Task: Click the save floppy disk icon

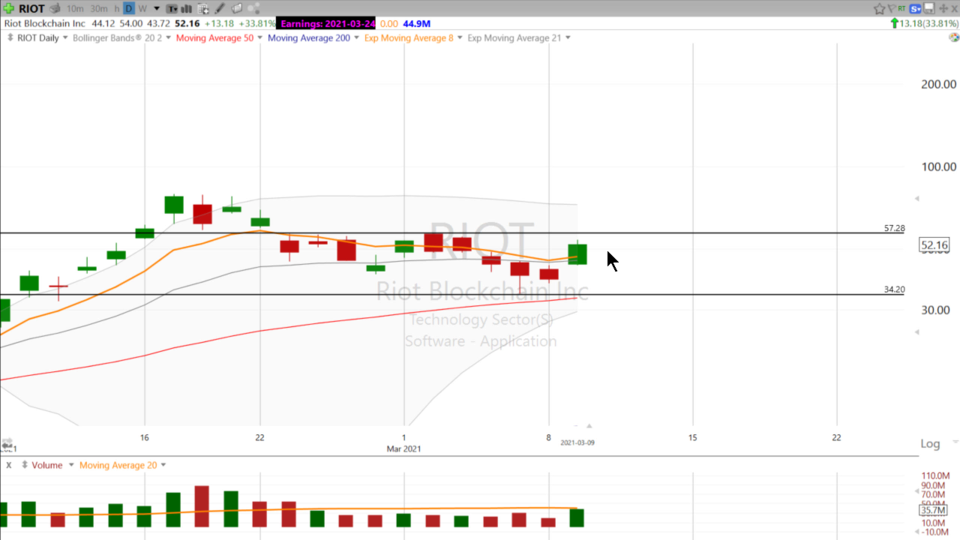Action: [929, 8]
